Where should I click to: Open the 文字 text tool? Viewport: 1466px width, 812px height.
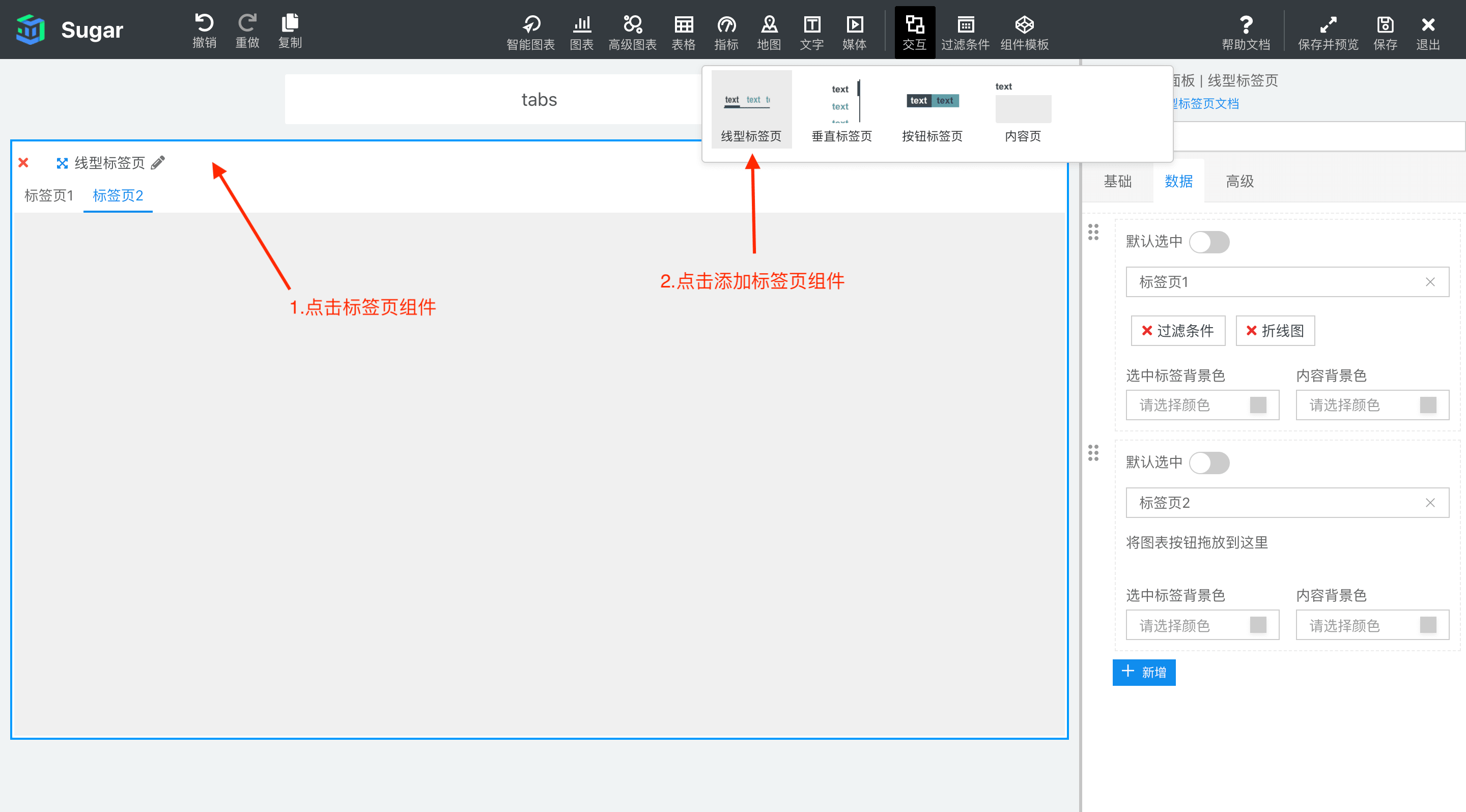point(811,33)
